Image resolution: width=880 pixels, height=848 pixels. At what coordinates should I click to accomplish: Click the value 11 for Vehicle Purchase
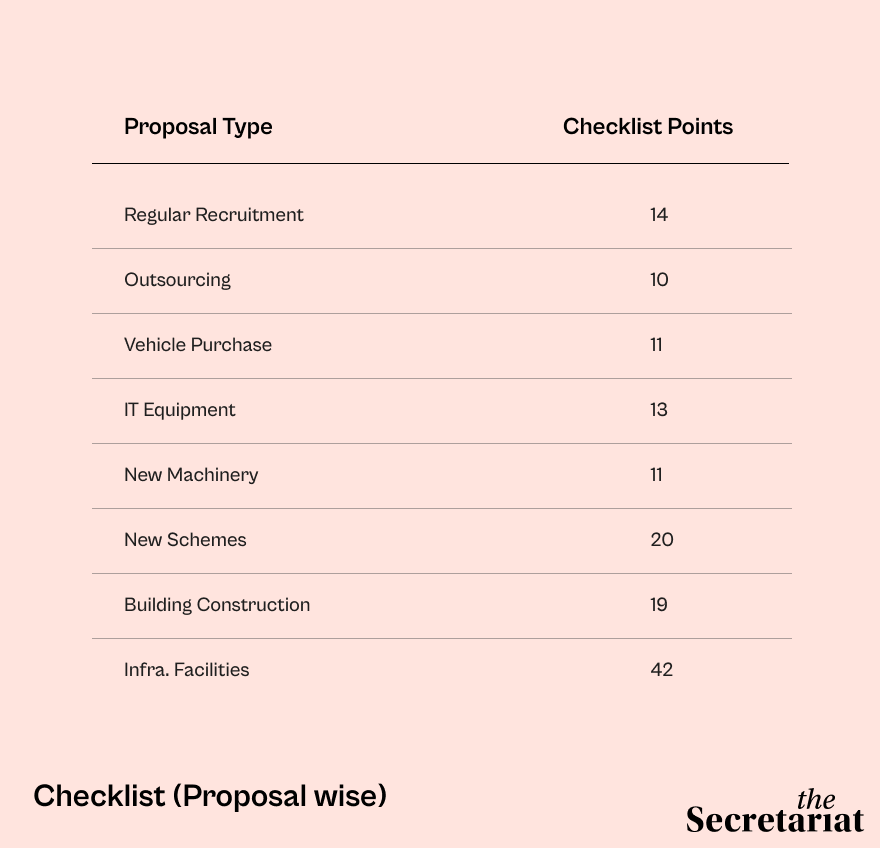click(656, 345)
